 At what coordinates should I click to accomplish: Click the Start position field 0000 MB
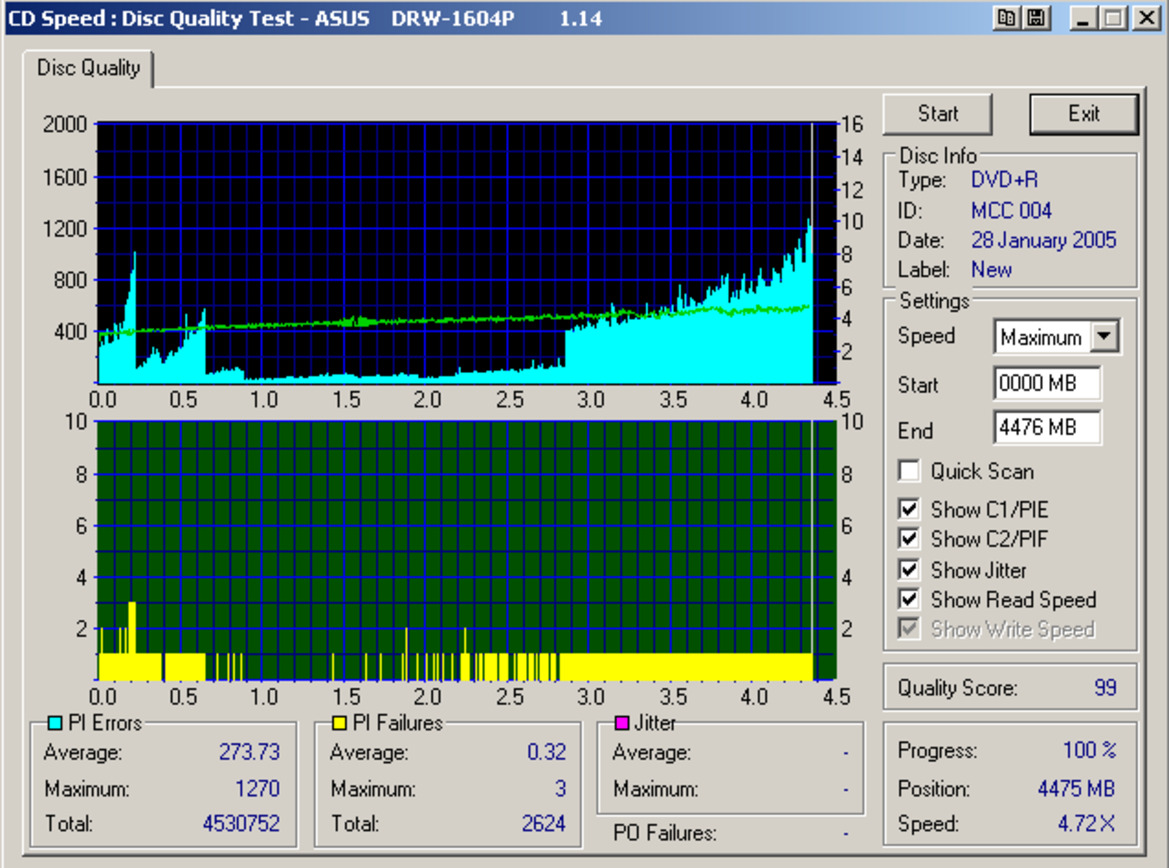coord(1046,383)
